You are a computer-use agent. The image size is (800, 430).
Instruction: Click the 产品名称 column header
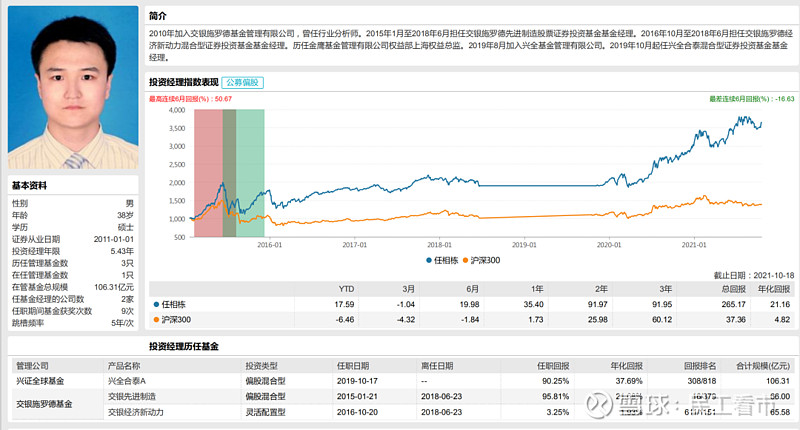pos(124,366)
